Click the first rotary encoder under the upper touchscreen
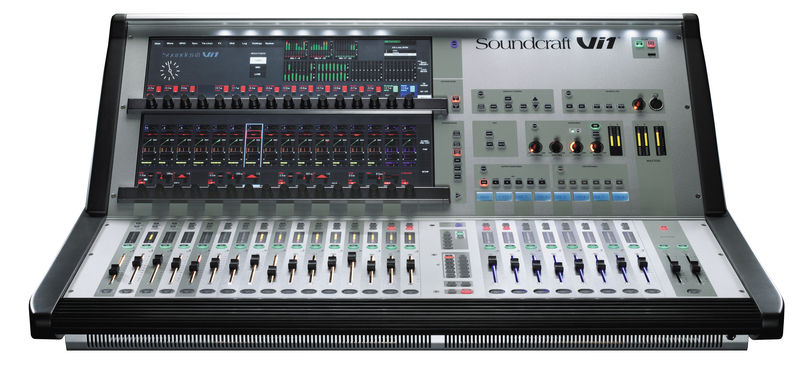Screen dimensions: 800x374 (x=152, y=102)
